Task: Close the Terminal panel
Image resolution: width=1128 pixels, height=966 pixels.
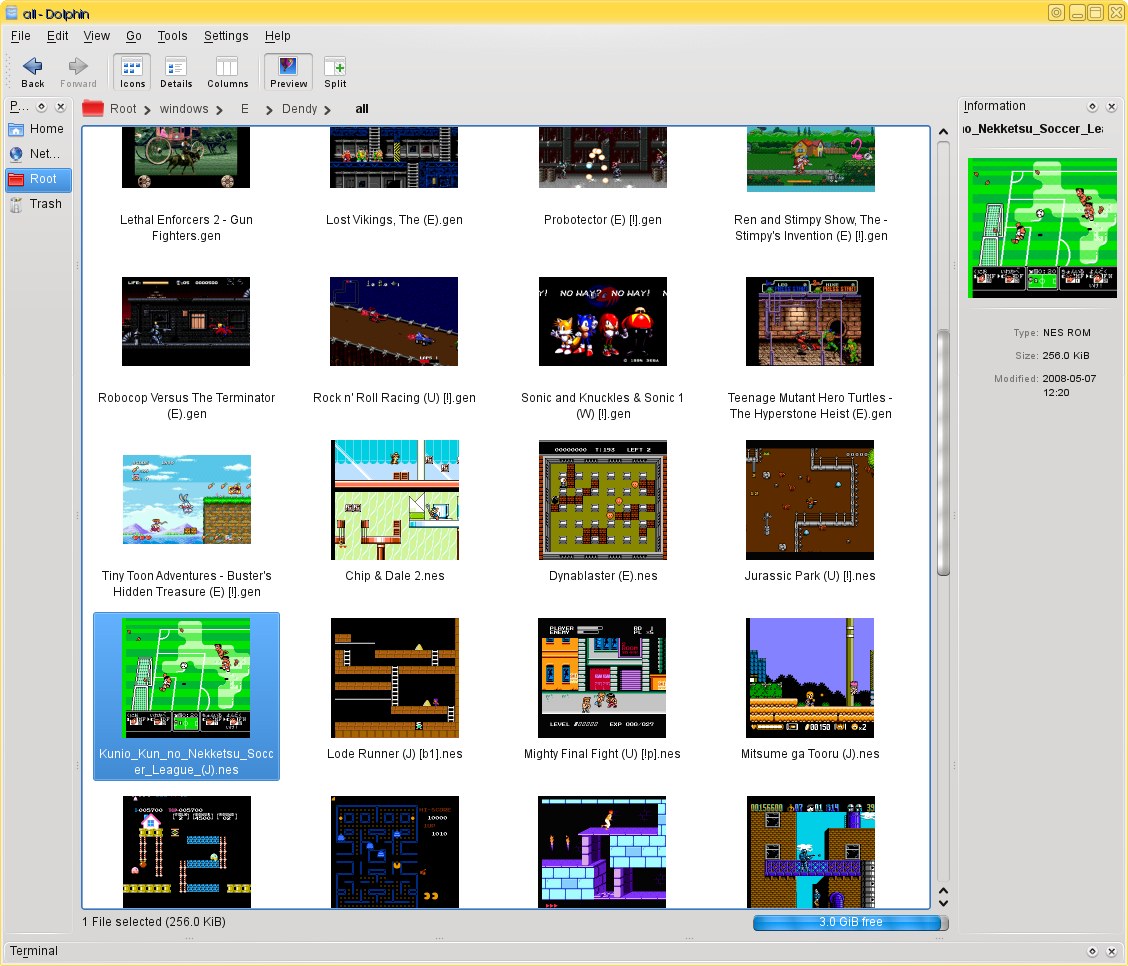Action: (x=1111, y=952)
